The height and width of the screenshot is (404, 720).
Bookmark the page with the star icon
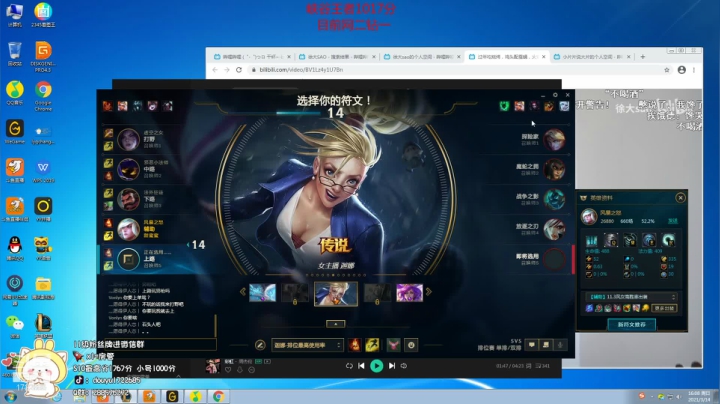667,70
